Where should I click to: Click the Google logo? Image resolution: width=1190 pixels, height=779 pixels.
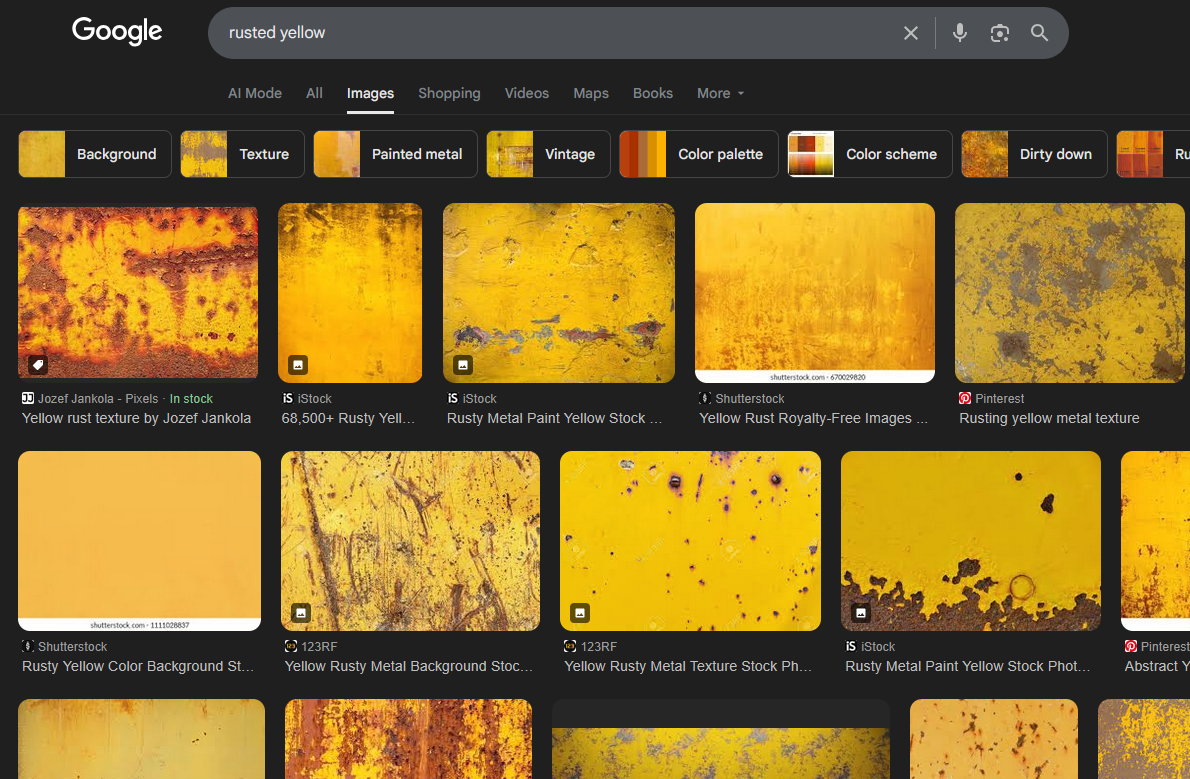click(117, 32)
